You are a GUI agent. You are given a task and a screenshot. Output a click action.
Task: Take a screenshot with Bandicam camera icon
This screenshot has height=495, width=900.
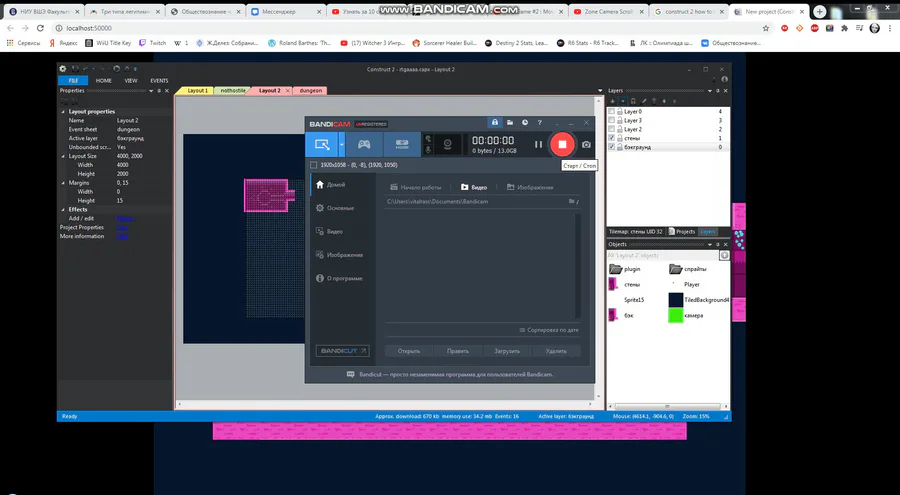pyautogui.click(x=586, y=145)
